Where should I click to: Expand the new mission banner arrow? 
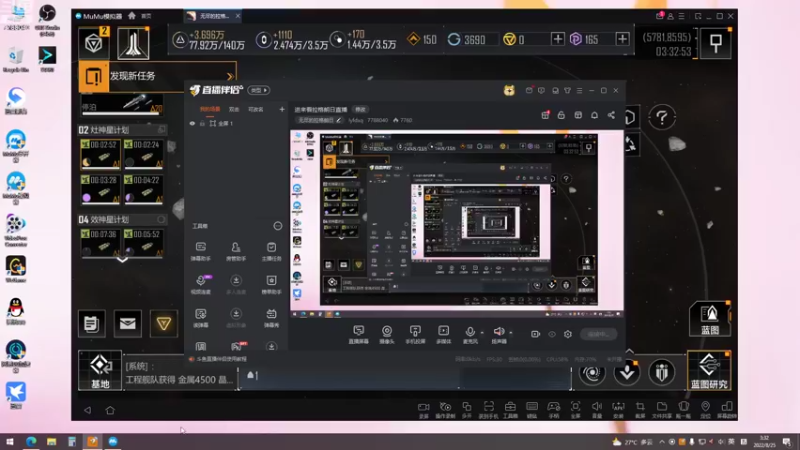230,77
